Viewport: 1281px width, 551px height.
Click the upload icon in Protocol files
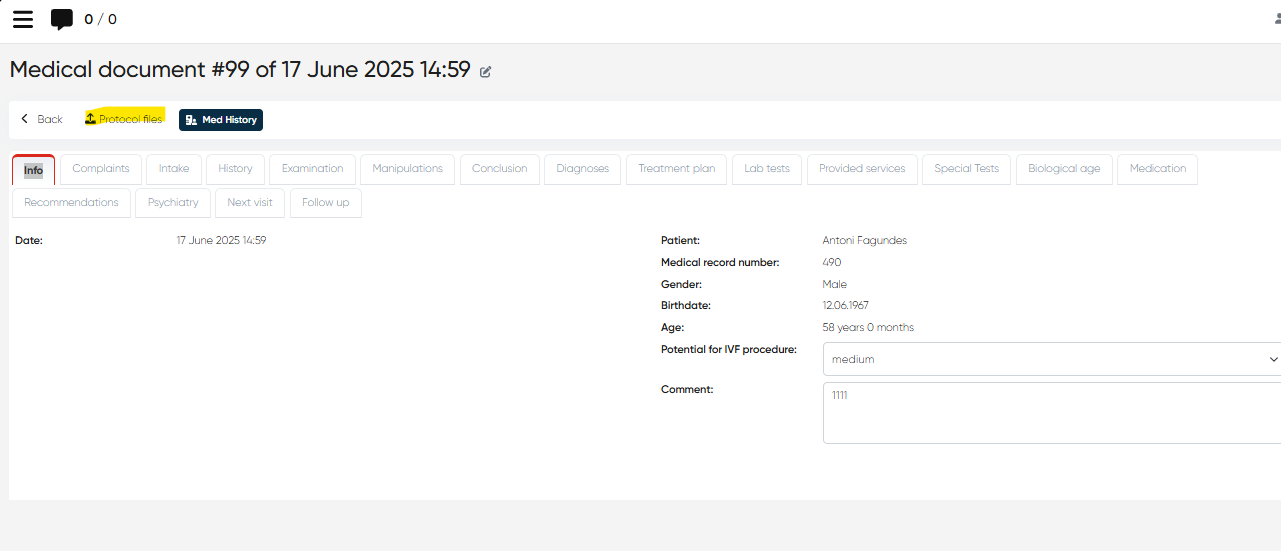(90, 119)
